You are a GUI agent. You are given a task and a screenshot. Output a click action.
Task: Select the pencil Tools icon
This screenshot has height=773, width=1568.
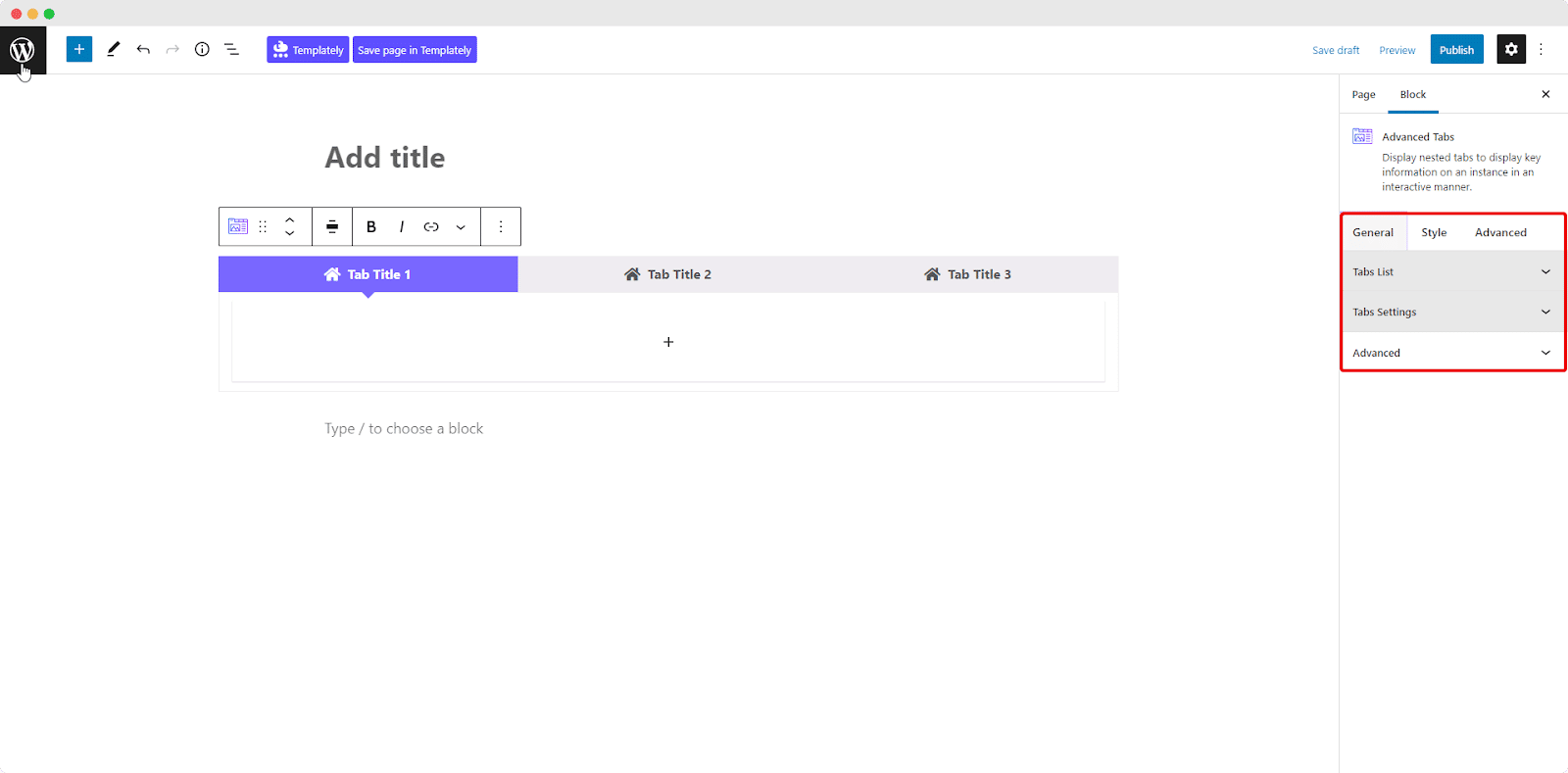tap(114, 49)
